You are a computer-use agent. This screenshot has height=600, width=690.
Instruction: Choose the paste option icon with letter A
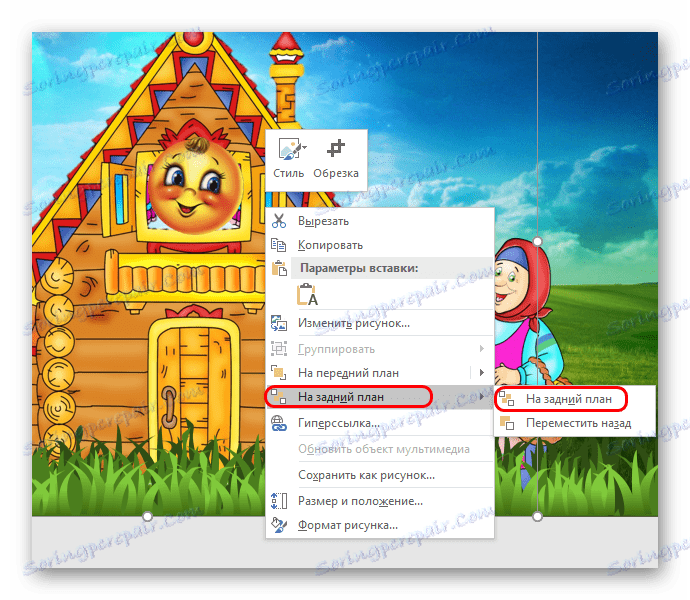pyautogui.click(x=307, y=295)
